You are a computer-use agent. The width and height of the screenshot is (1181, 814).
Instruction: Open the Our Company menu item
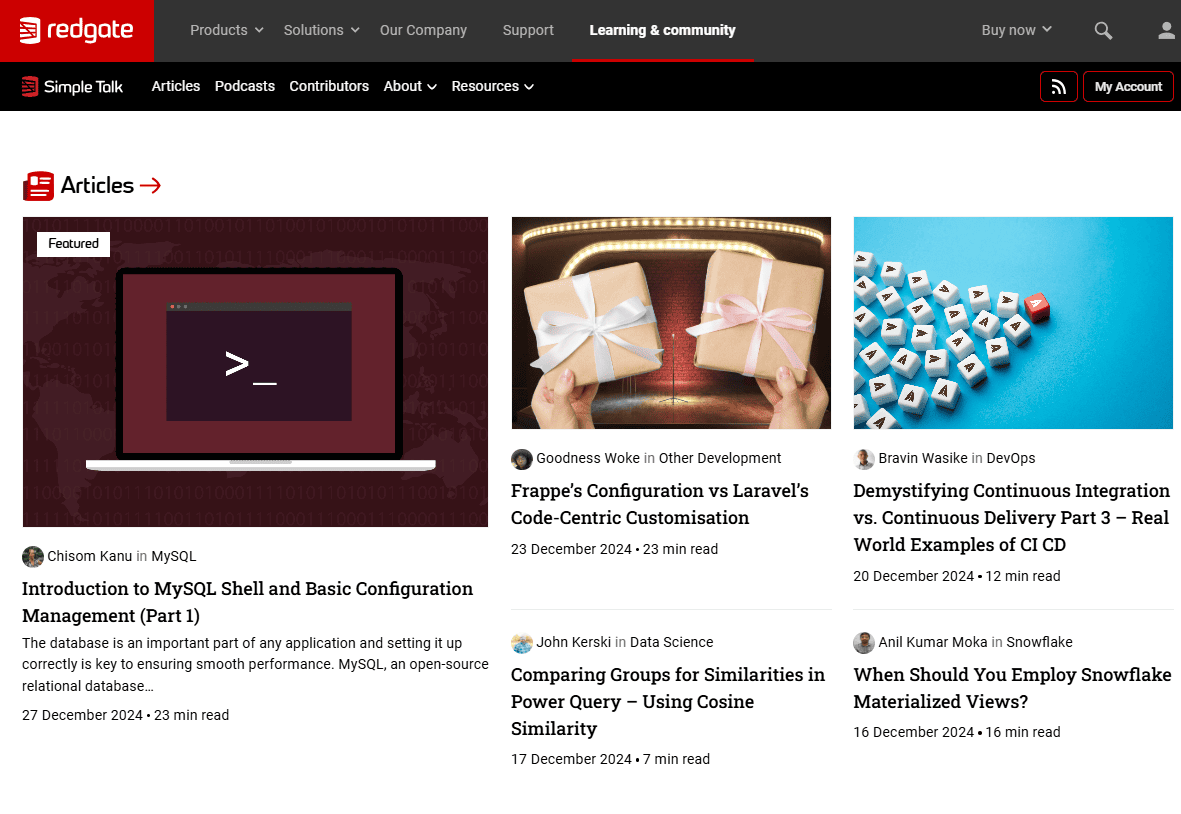tap(423, 30)
